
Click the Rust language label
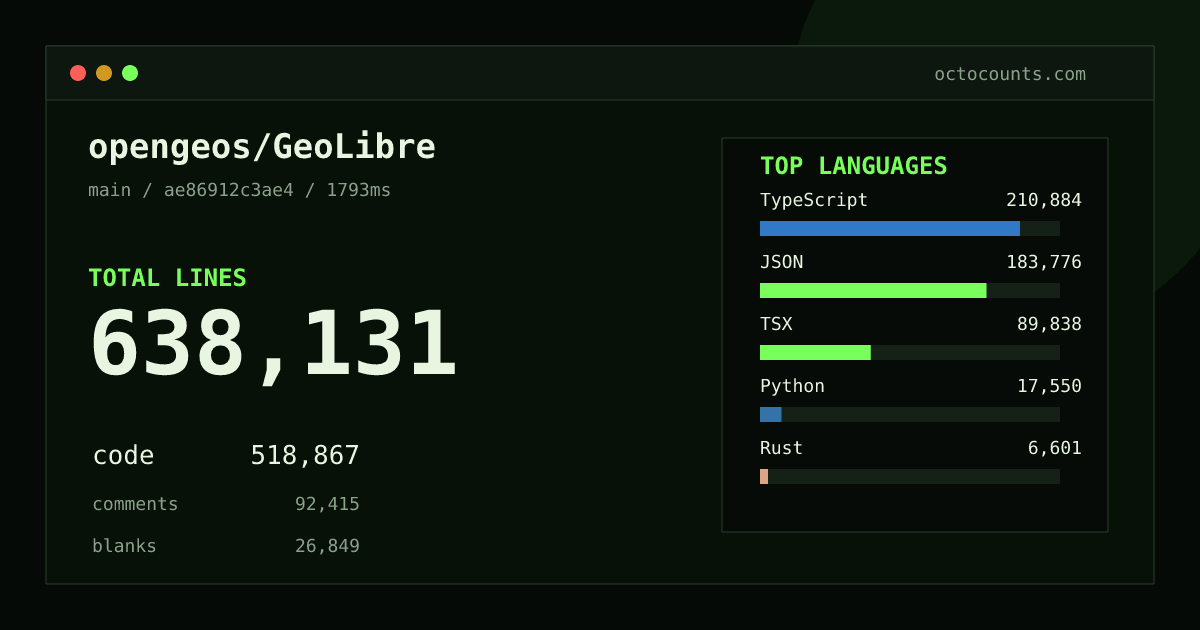[x=781, y=448]
